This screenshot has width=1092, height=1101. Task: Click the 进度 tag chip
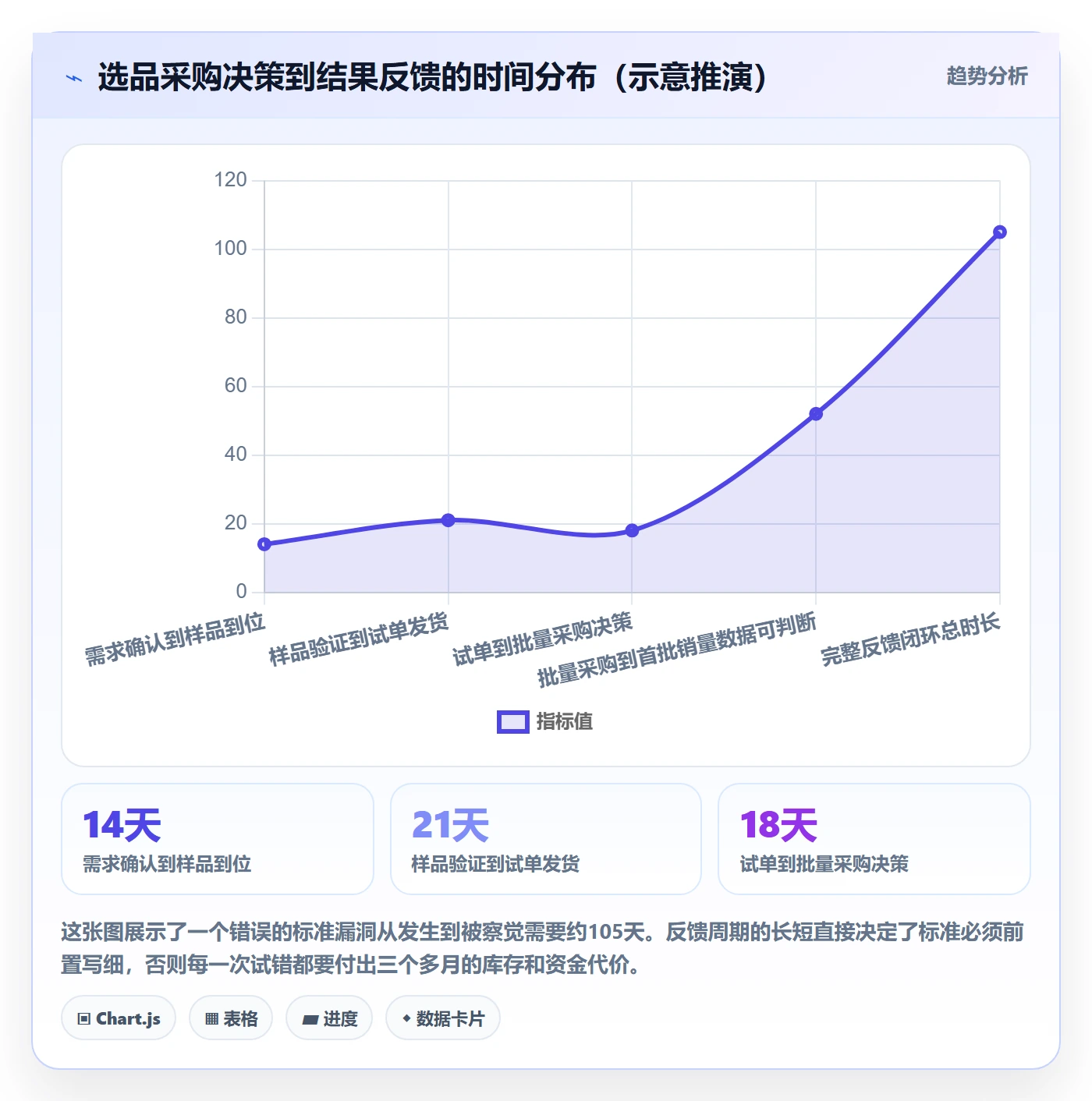pos(329,1018)
